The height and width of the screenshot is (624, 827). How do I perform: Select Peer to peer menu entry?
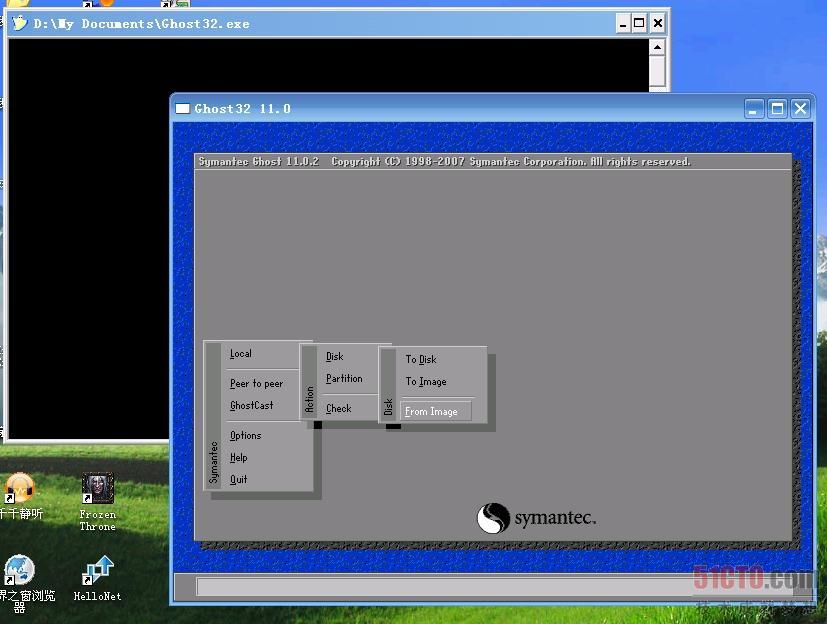coord(256,383)
